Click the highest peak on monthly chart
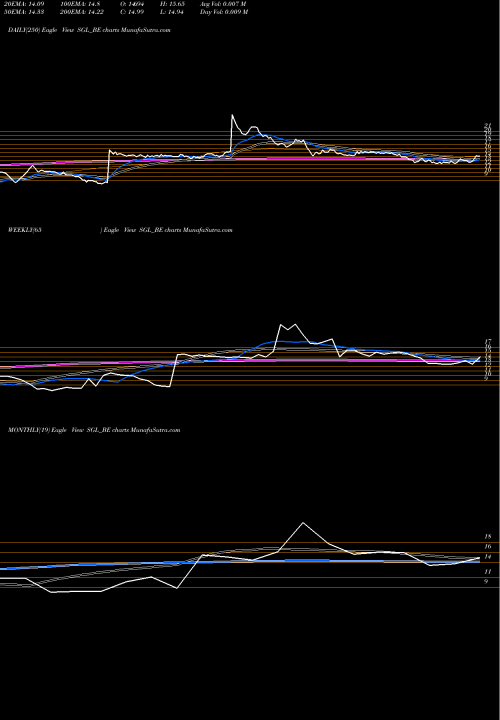Viewport: 500px width, 720px height. (x=303, y=523)
